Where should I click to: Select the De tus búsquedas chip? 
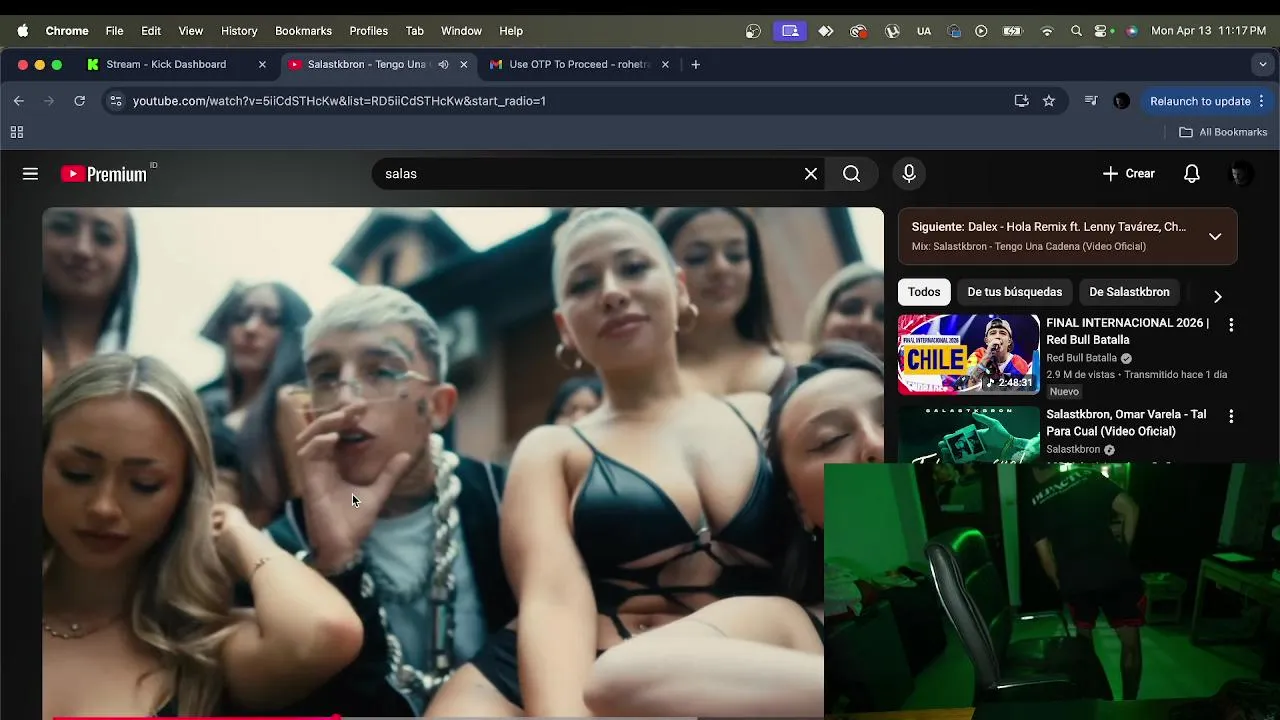(x=1015, y=292)
